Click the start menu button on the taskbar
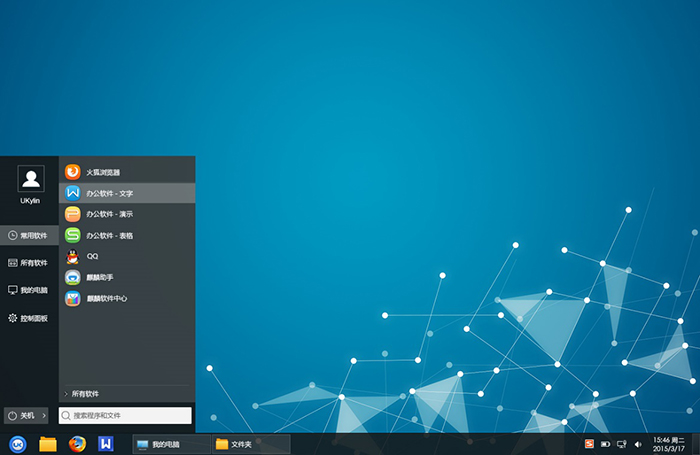This screenshot has width=700, height=455. click(x=17, y=444)
